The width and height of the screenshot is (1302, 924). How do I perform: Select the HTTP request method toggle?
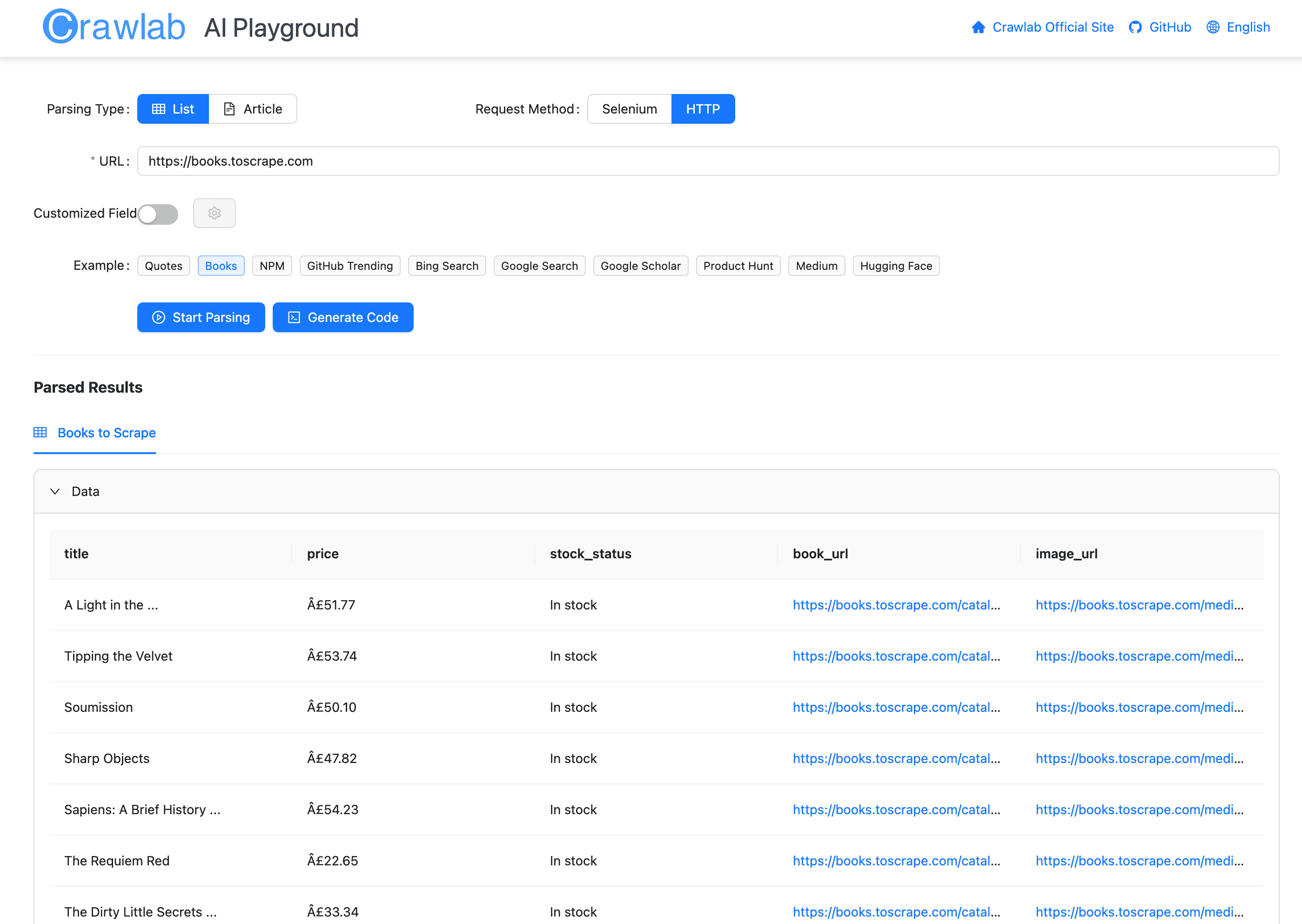702,109
